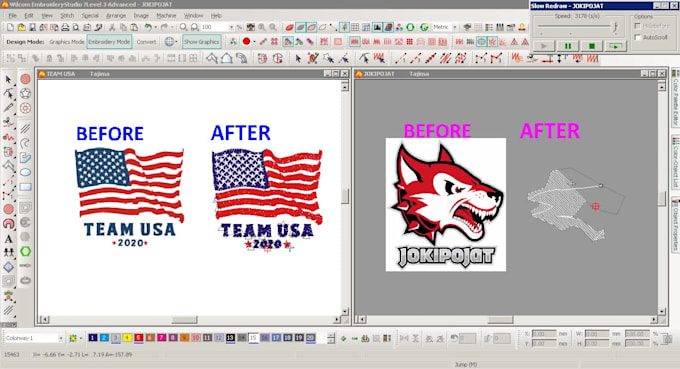Select the Lettering 'A' tool in left toolbox
The height and width of the screenshot is (369, 680).
point(8,238)
